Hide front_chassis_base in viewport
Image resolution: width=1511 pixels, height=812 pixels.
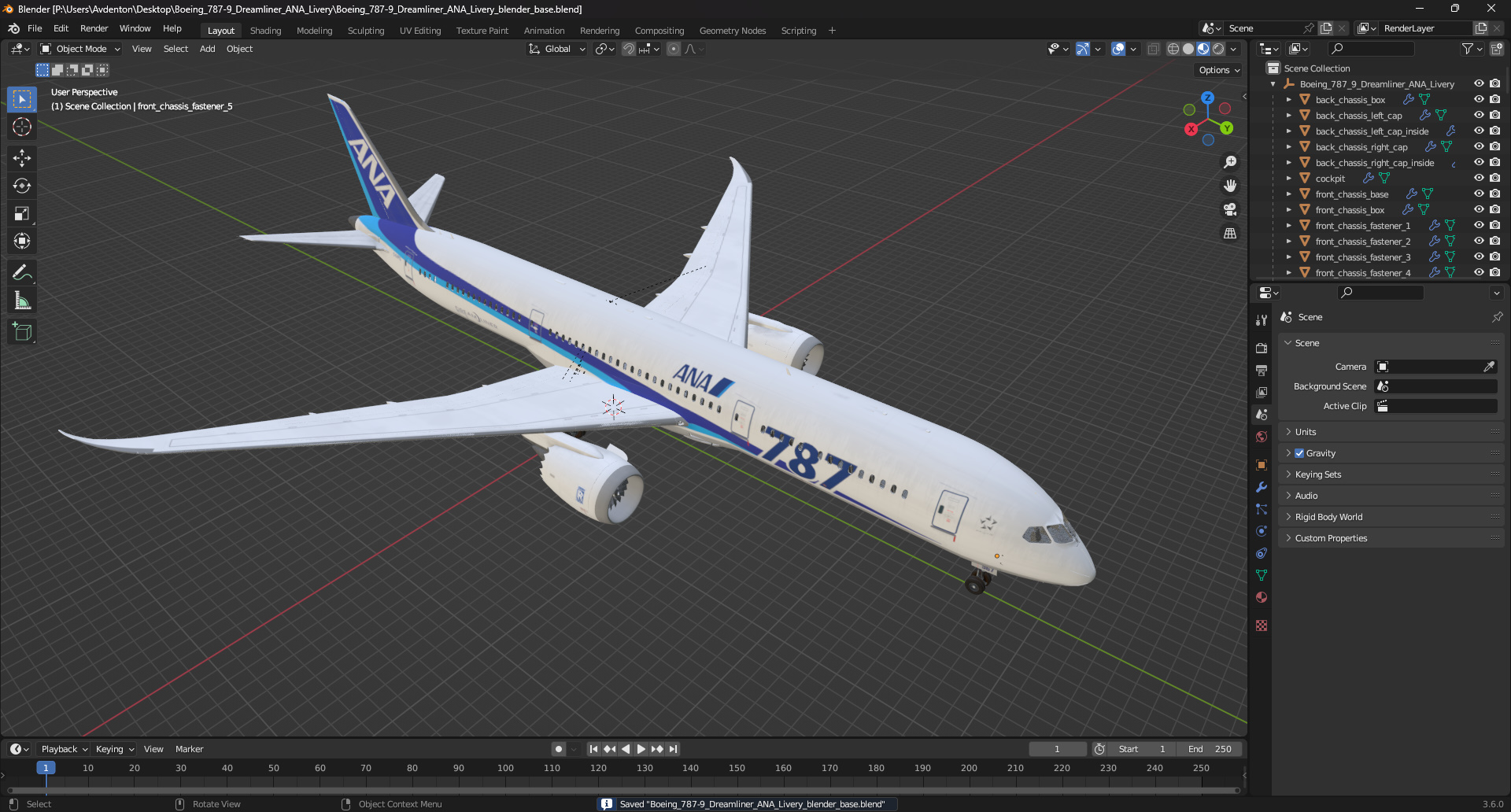1479,194
